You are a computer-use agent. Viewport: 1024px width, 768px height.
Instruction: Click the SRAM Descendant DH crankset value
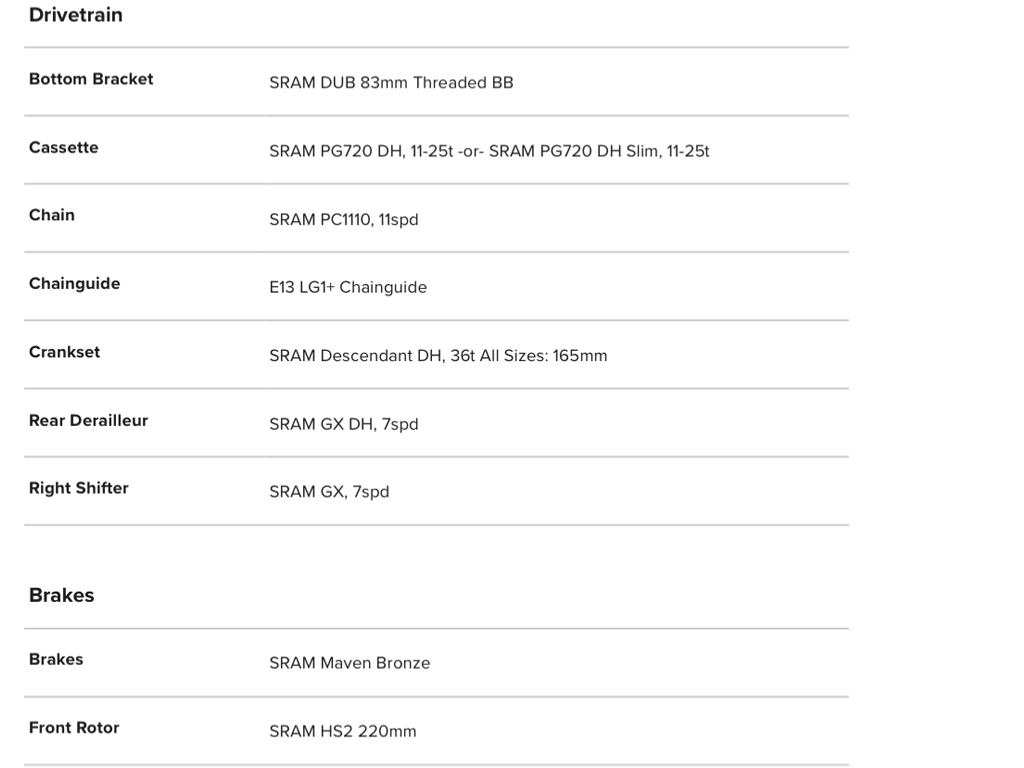click(438, 356)
